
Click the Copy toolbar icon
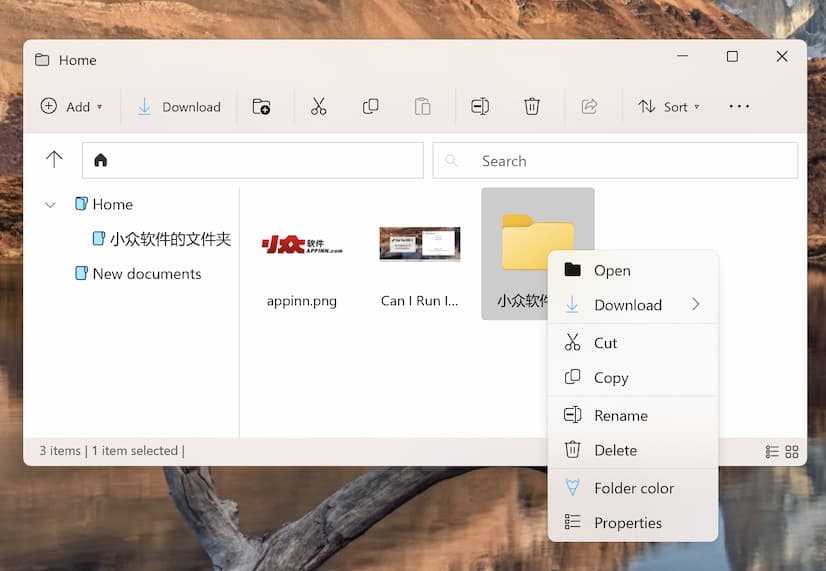(x=370, y=107)
